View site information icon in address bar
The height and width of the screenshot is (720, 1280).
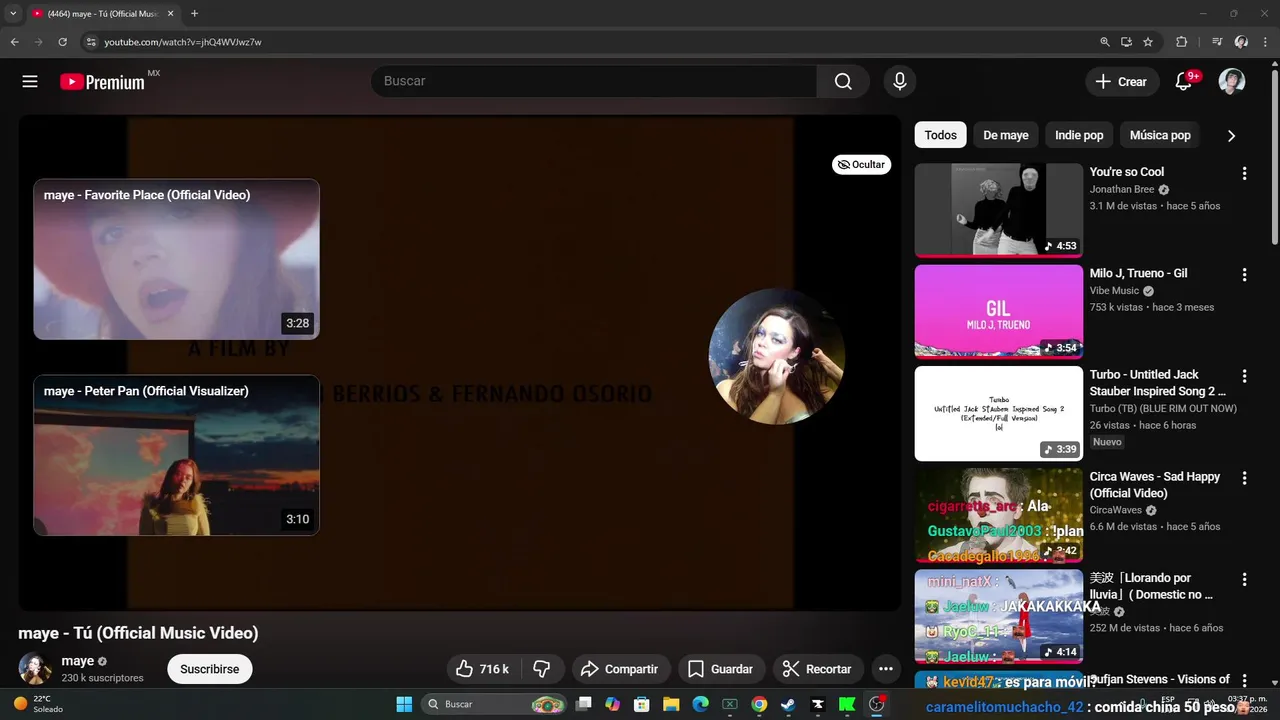91,42
